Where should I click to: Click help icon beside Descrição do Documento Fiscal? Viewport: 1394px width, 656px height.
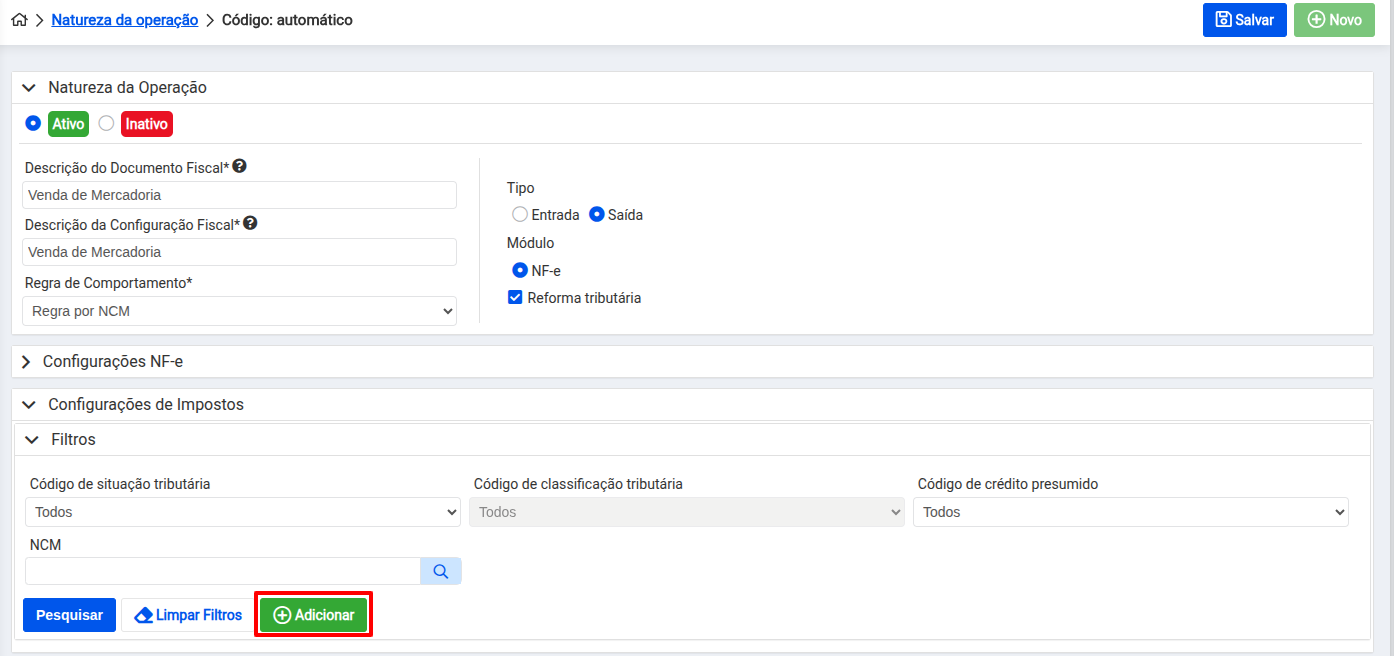coord(239,167)
